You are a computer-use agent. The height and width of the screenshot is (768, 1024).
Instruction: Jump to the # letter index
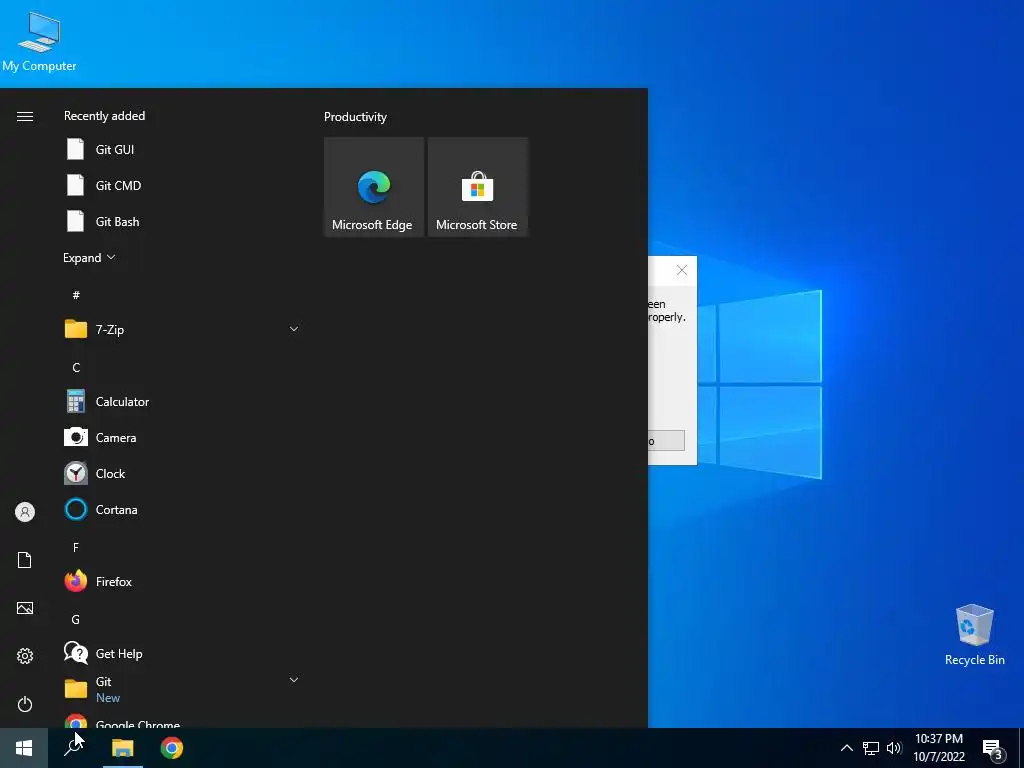click(76, 295)
